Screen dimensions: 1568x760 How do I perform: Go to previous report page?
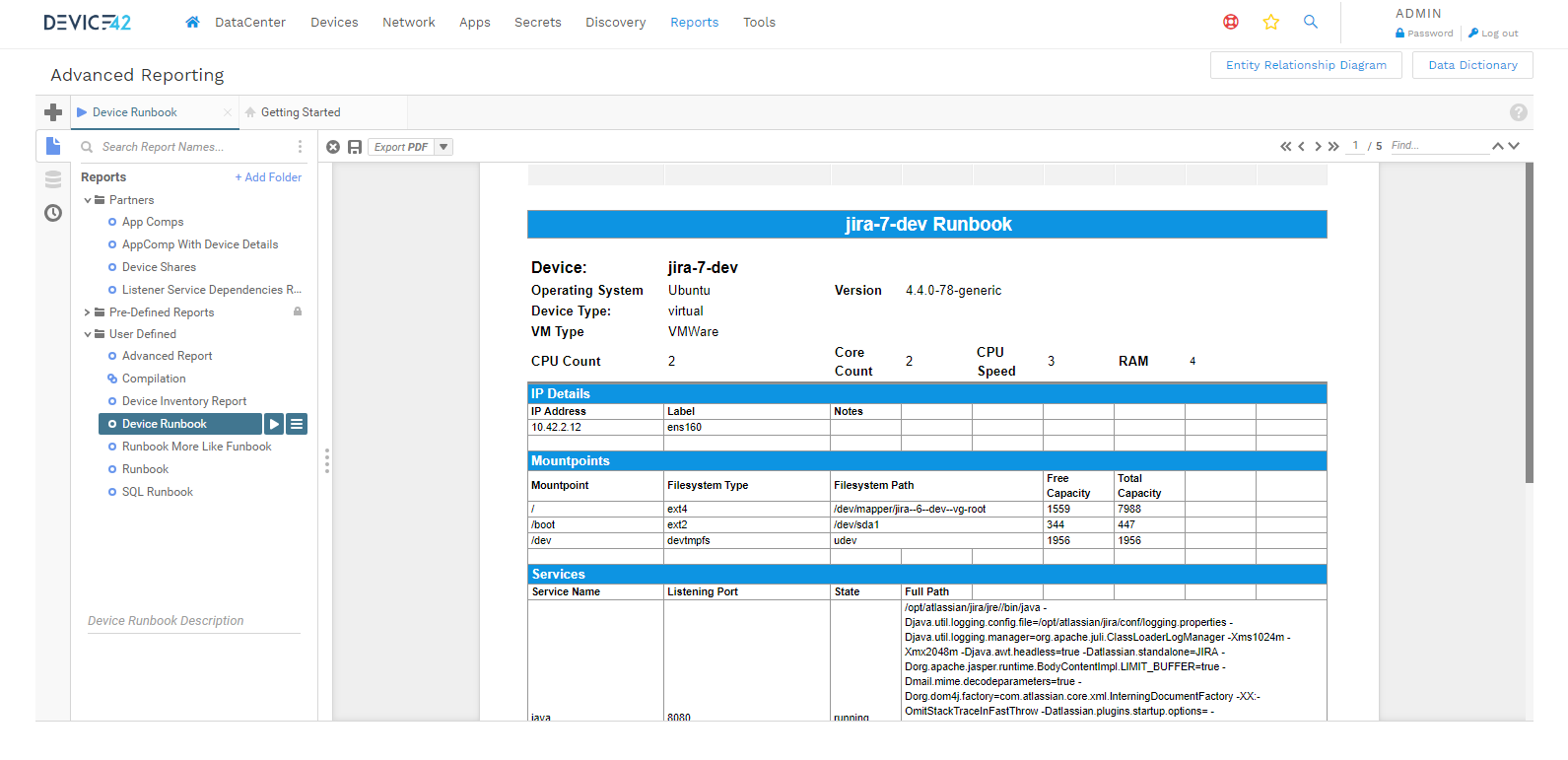tap(1302, 146)
